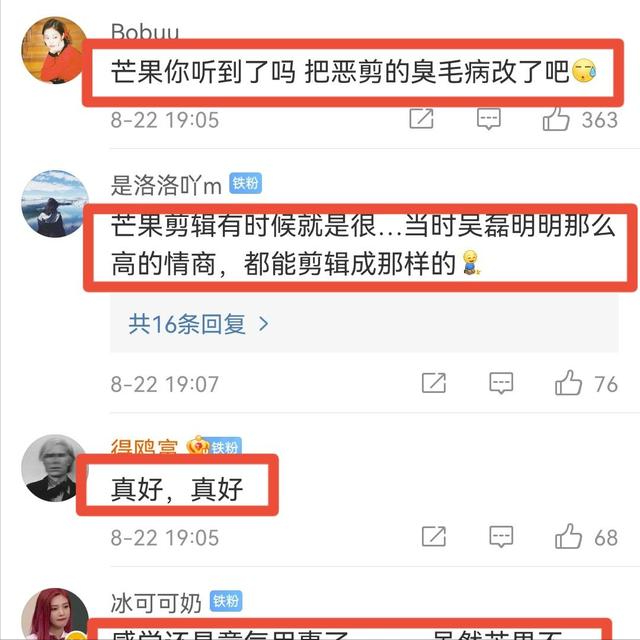Open reply bubble on 8-22 19:07 comment
Viewport: 640px width, 640px height.
(x=501, y=383)
